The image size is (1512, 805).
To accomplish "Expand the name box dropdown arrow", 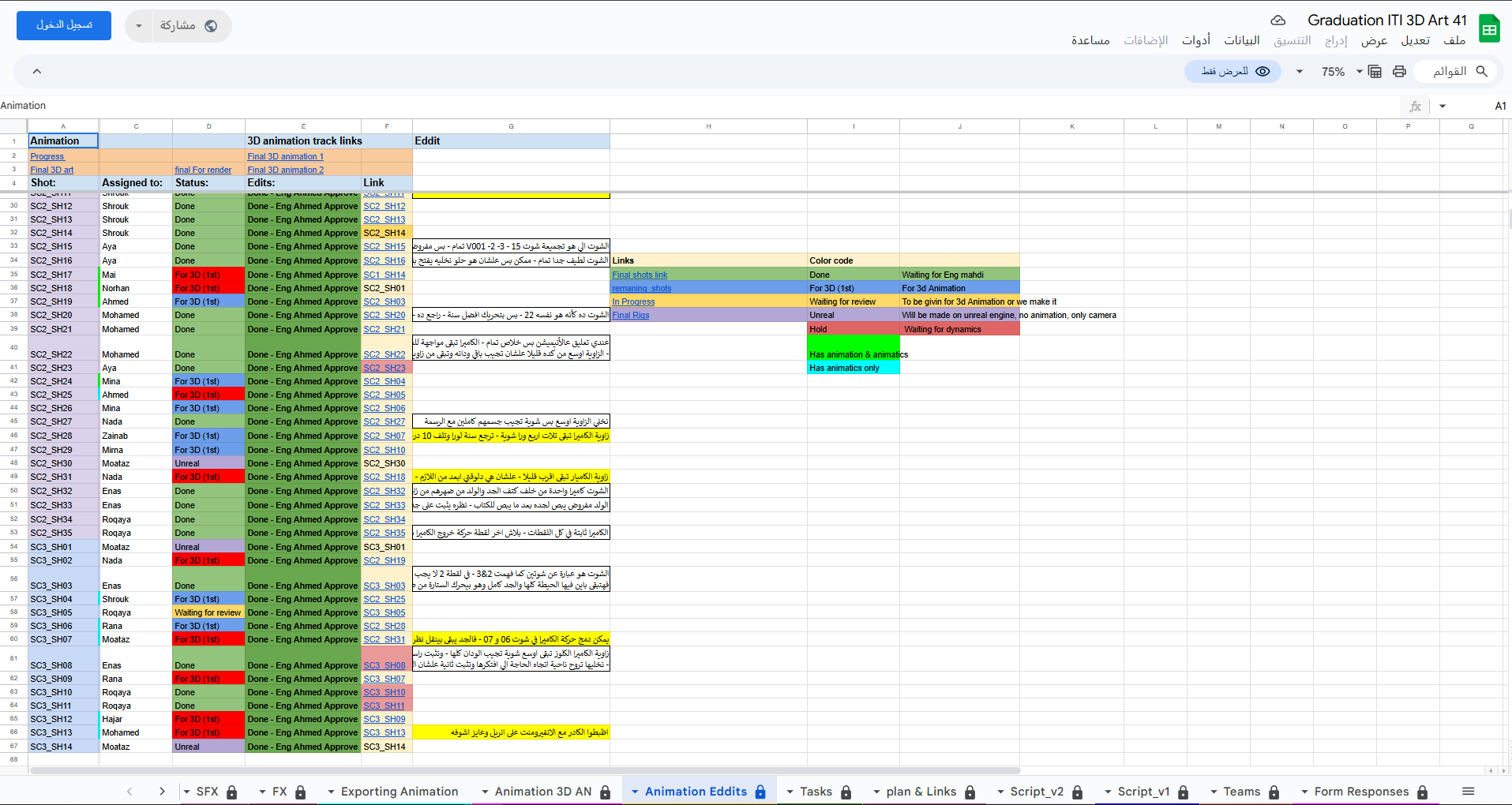I will [x=1443, y=107].
